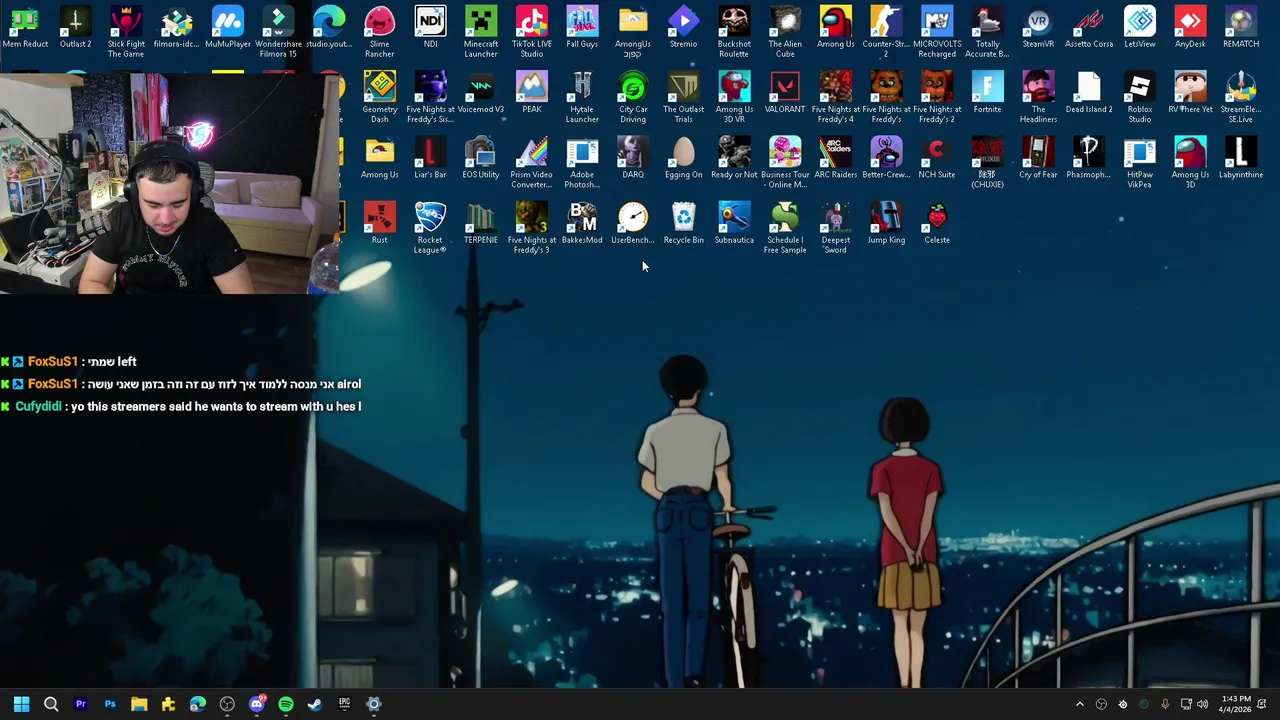
Task: Open the Labyrinthine desktop icon
Action: [1241, 158]
